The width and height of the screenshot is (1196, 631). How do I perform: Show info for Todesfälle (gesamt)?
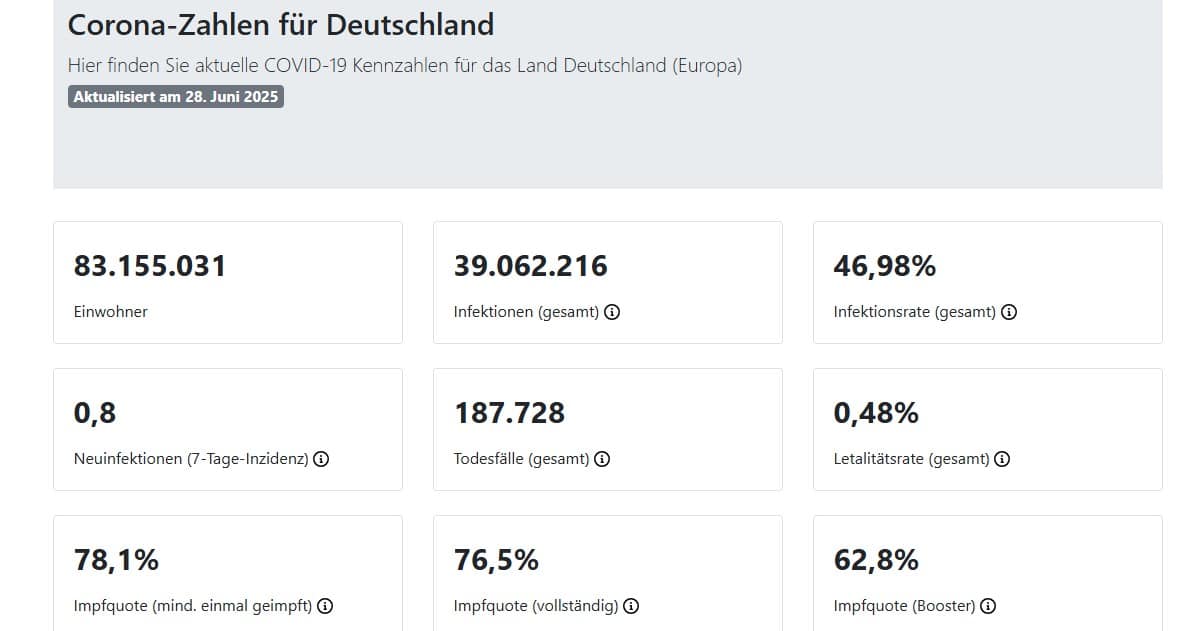coord(602,459)
